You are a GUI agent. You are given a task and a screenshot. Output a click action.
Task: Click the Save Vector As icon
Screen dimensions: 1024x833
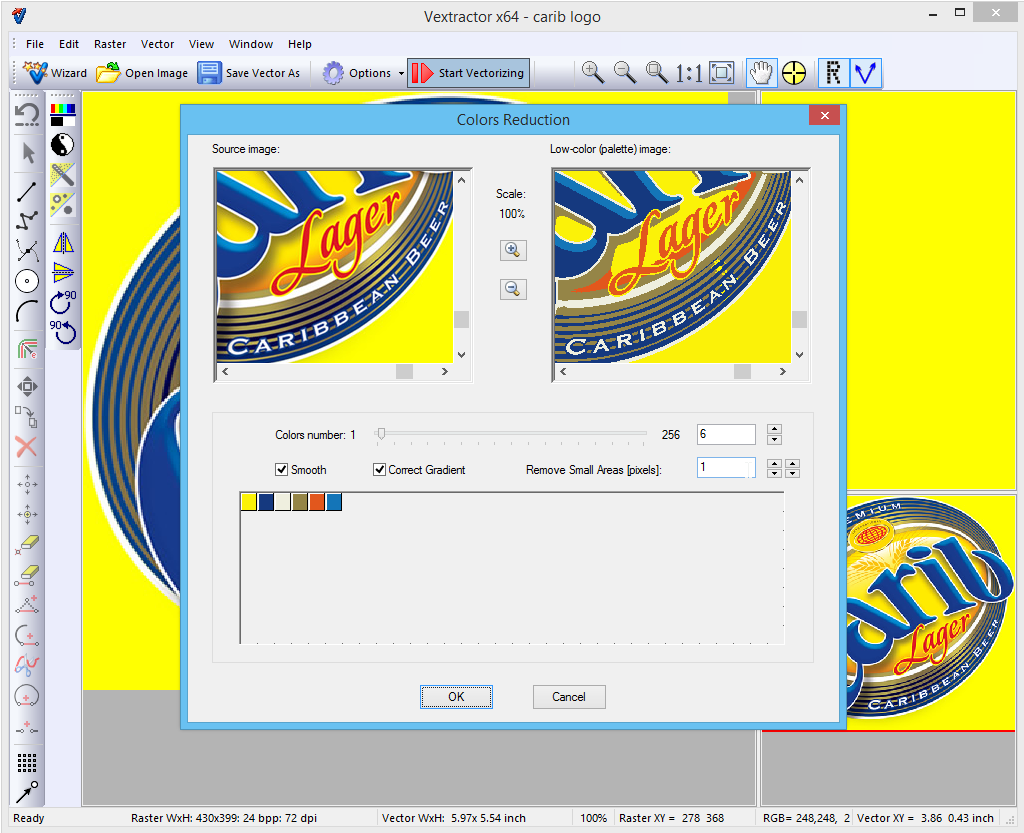[209, 73]
